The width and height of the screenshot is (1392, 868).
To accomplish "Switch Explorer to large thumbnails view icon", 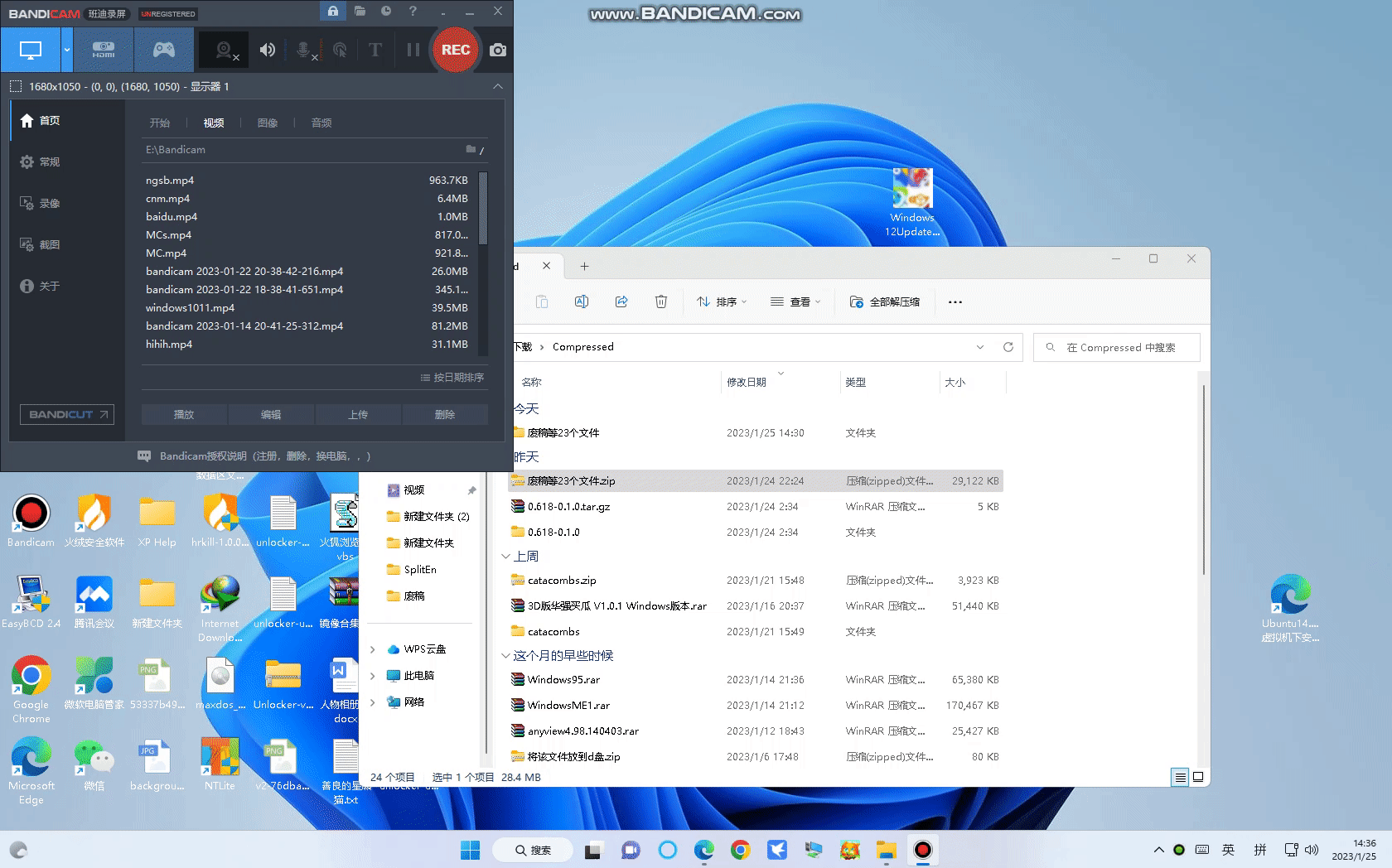I will pyautogui.click(x=1198, y=778).
